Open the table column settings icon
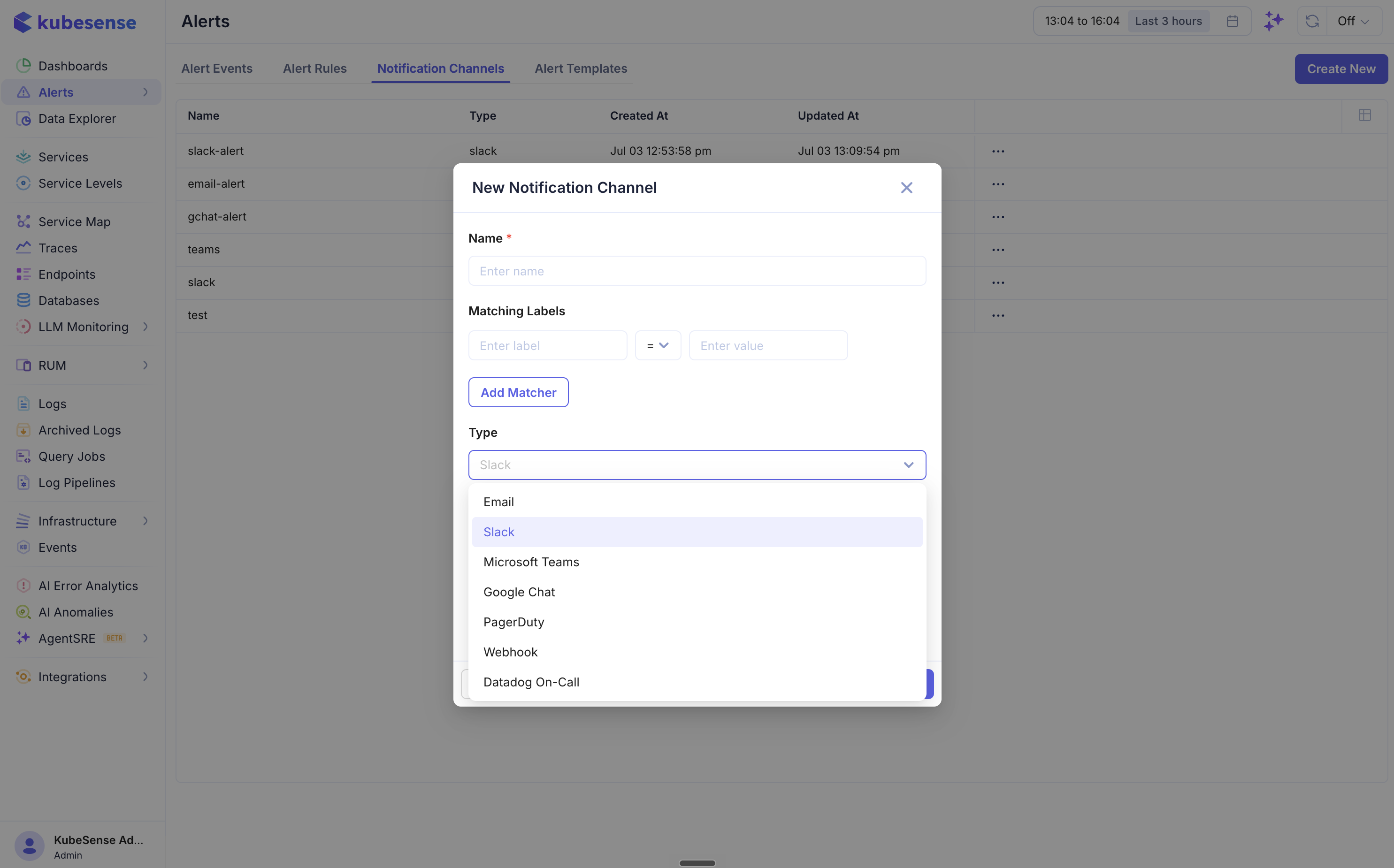The width and height of the screenshot is (1394, 868). point(1365,115)
